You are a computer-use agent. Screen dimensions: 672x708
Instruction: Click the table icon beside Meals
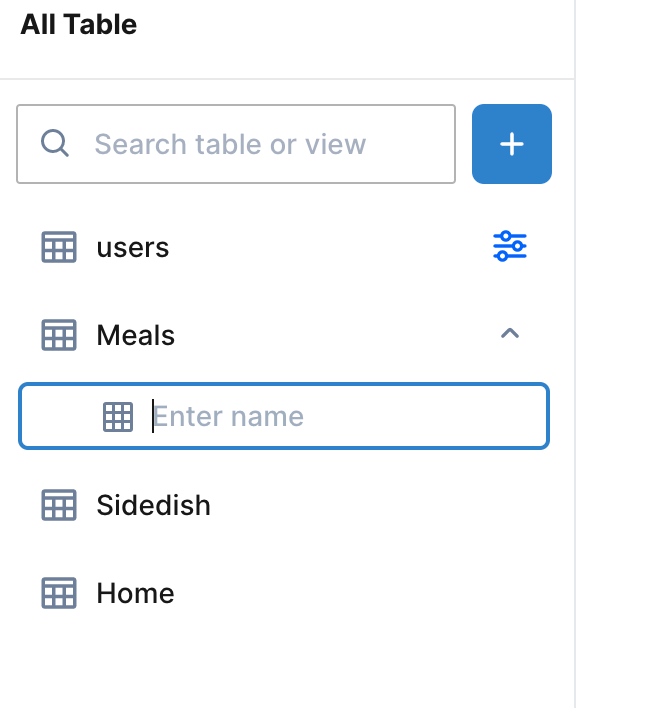59,335
